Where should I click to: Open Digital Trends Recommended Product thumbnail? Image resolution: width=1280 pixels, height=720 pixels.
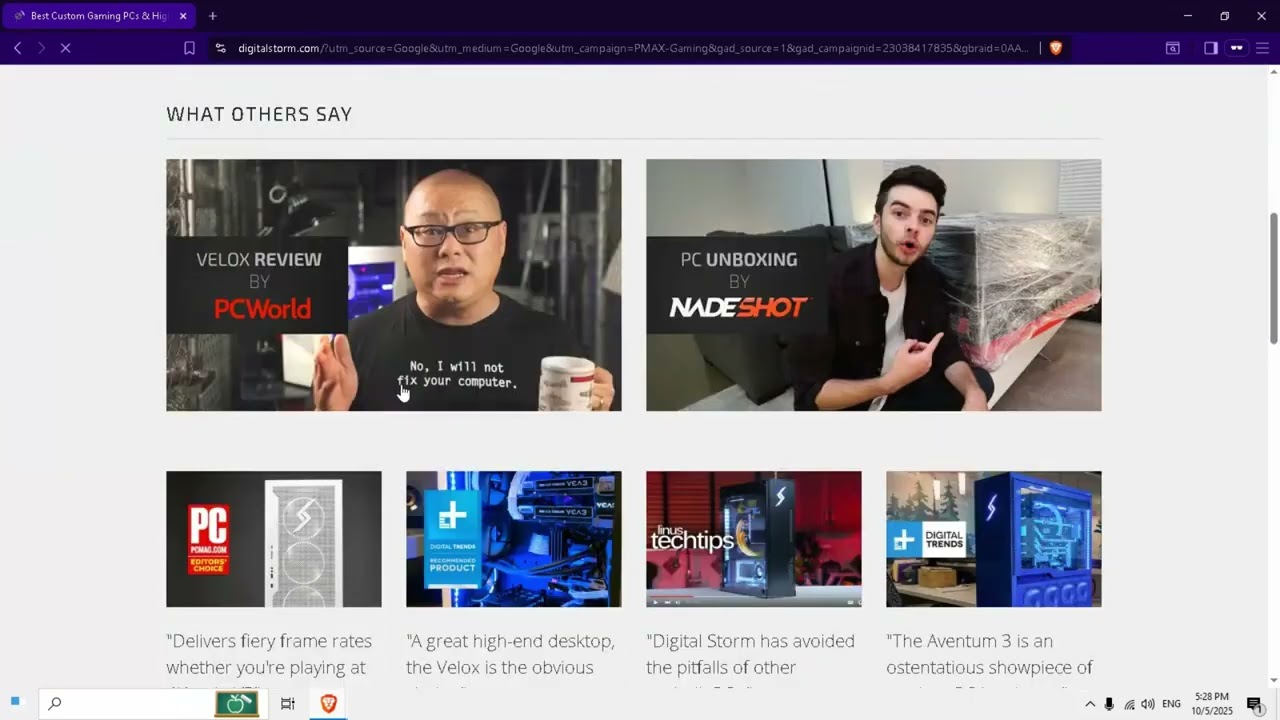click(513, 539)
